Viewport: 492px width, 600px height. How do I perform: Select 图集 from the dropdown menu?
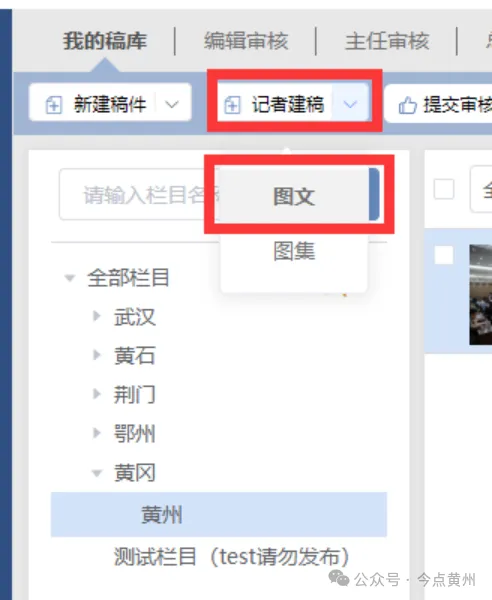[294, 251]
